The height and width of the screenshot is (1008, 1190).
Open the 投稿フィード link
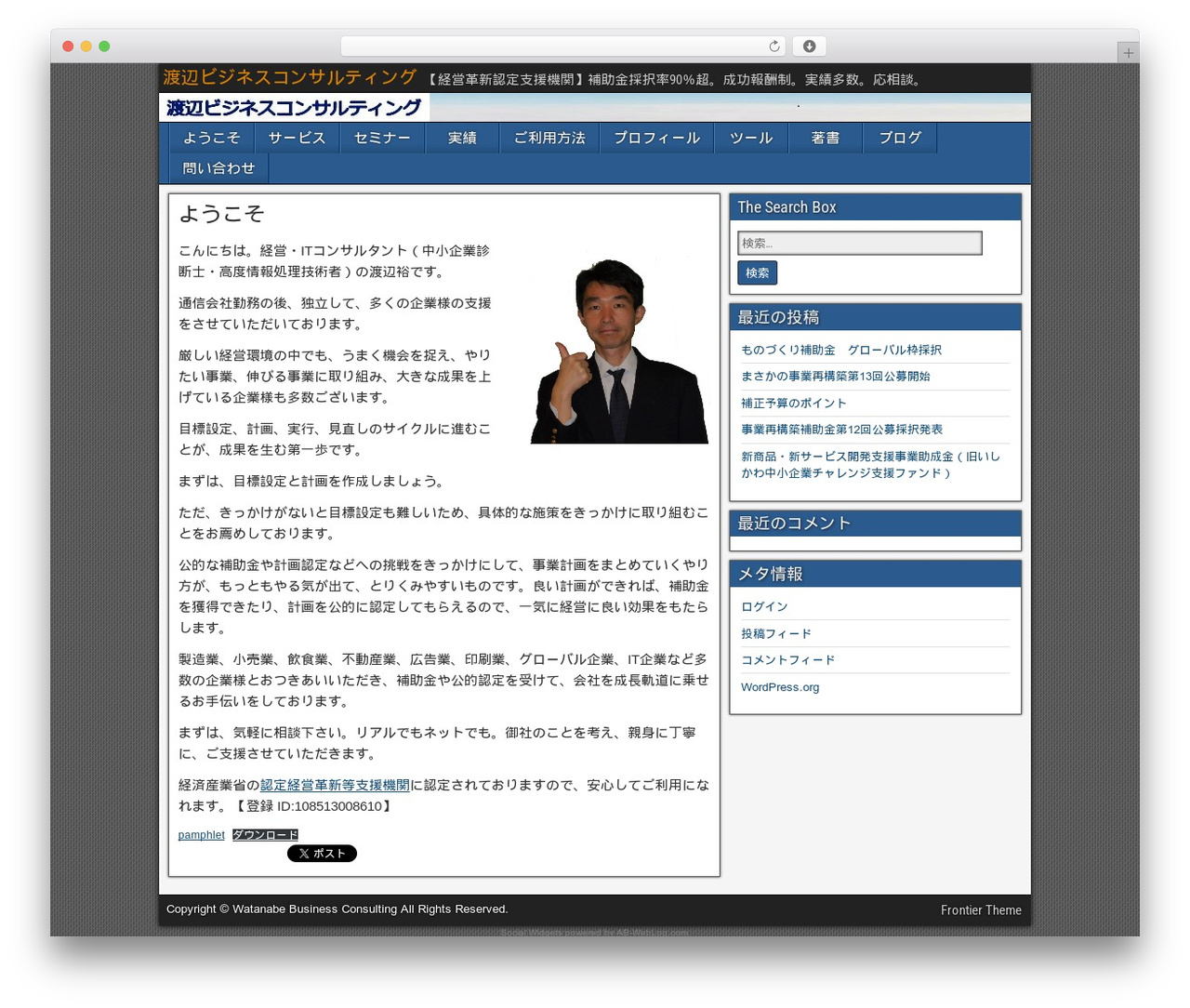[x=776, y=634]
